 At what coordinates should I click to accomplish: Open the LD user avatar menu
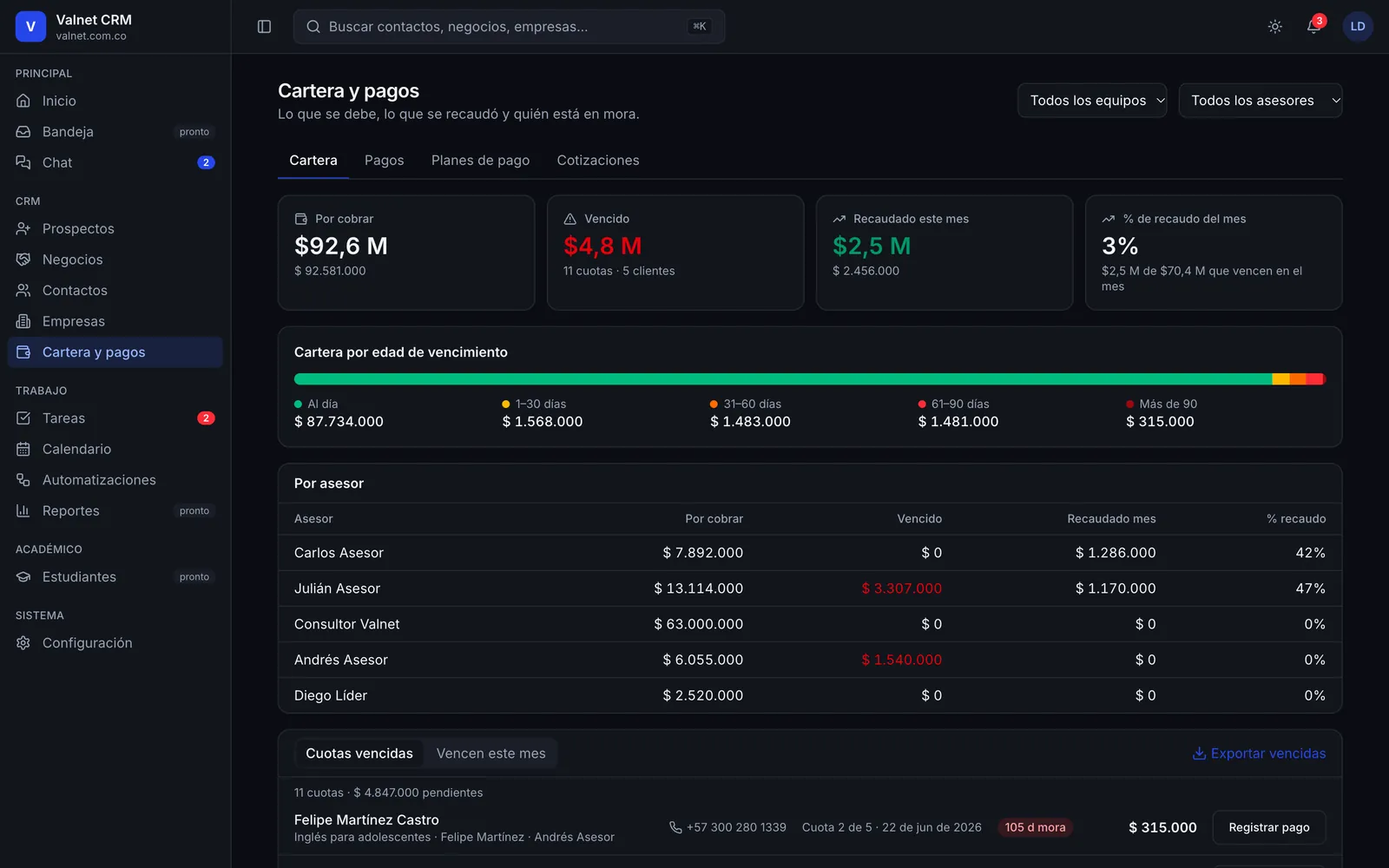[1358, 27]
